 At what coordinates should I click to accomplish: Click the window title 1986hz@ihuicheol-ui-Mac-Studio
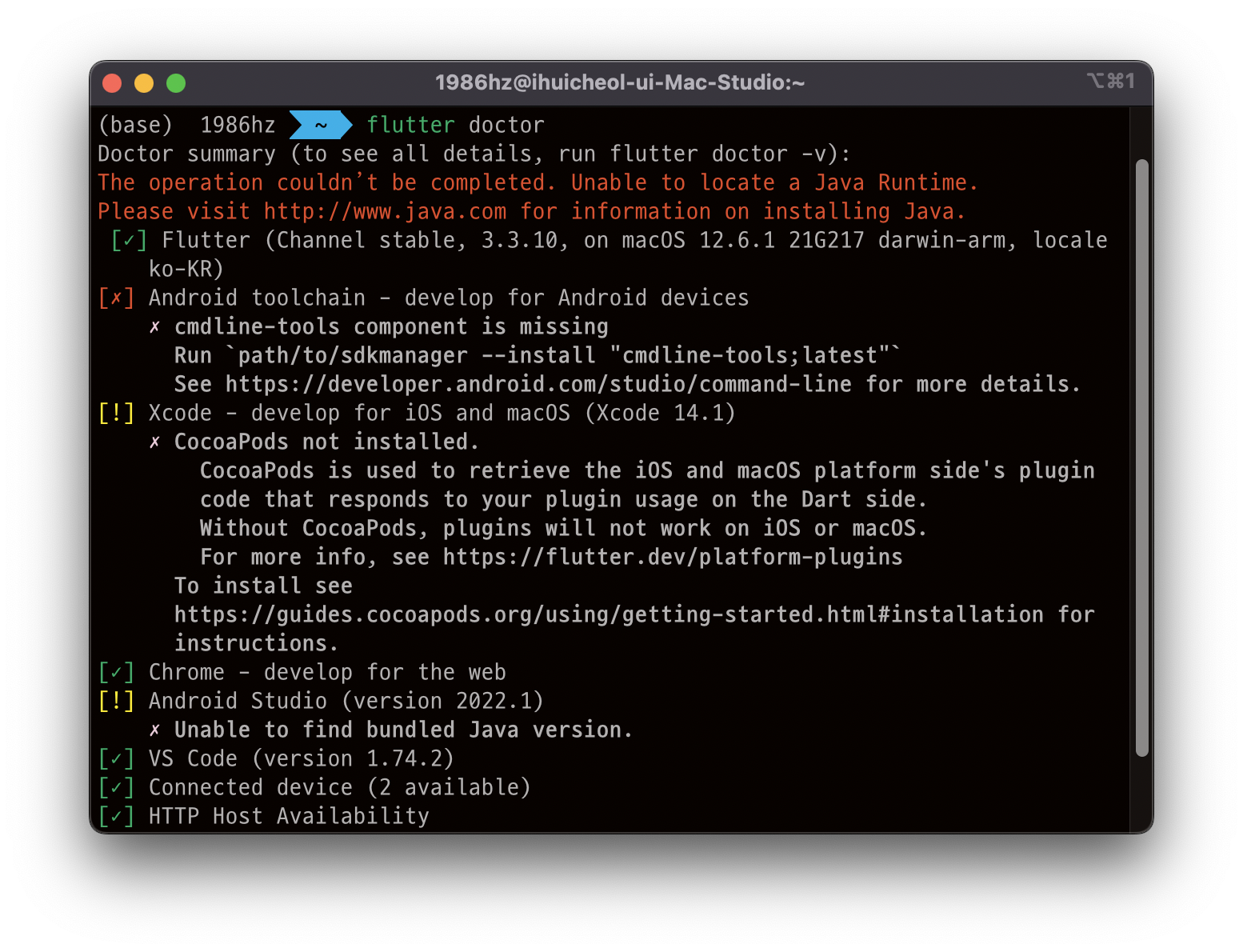[x=619, y=82]
